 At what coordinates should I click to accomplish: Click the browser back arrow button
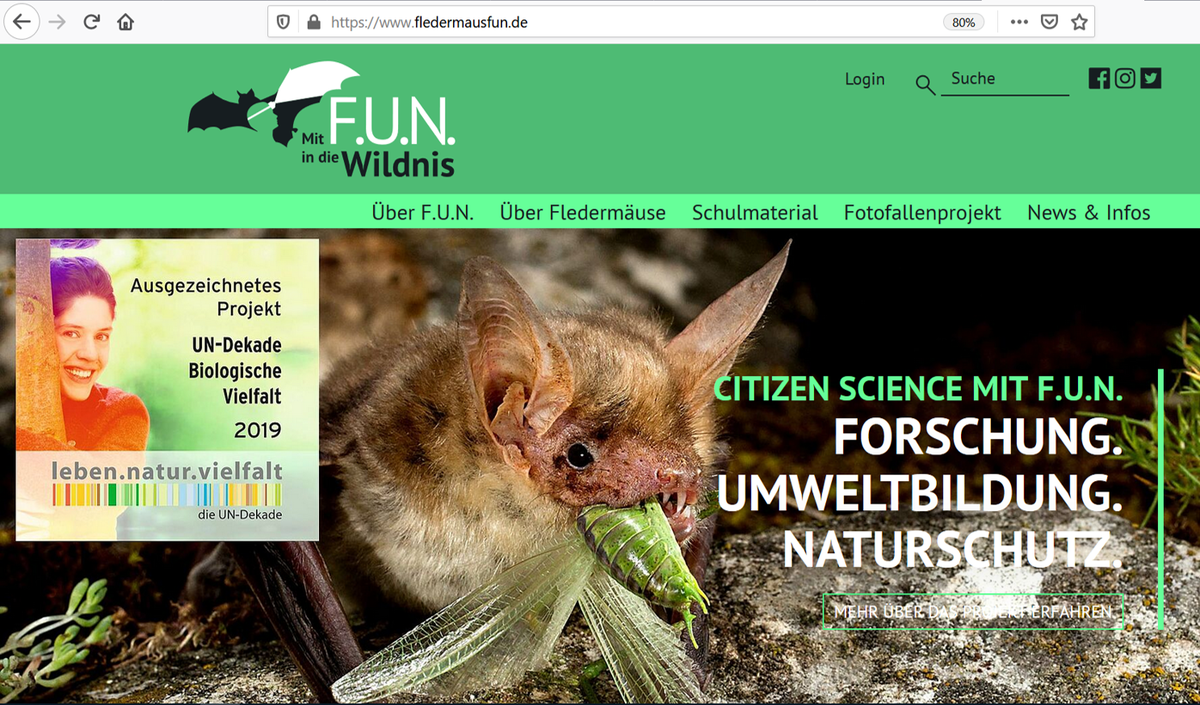(x=22, y=22)
